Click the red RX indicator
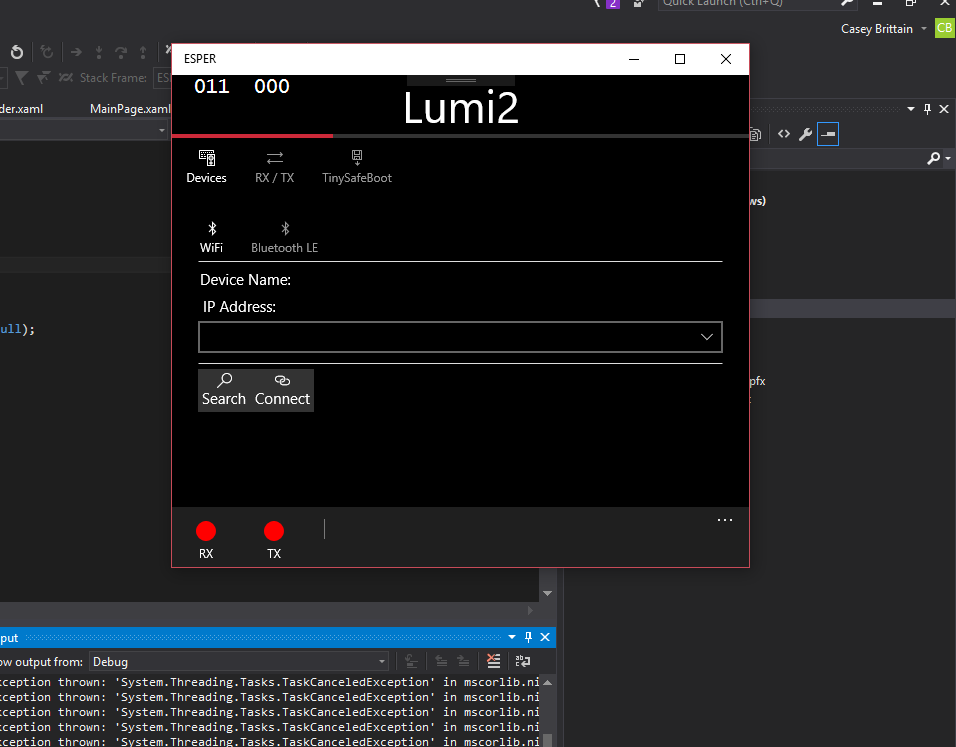The height and width of the screenshot is (747, 956). pos(206,532)
